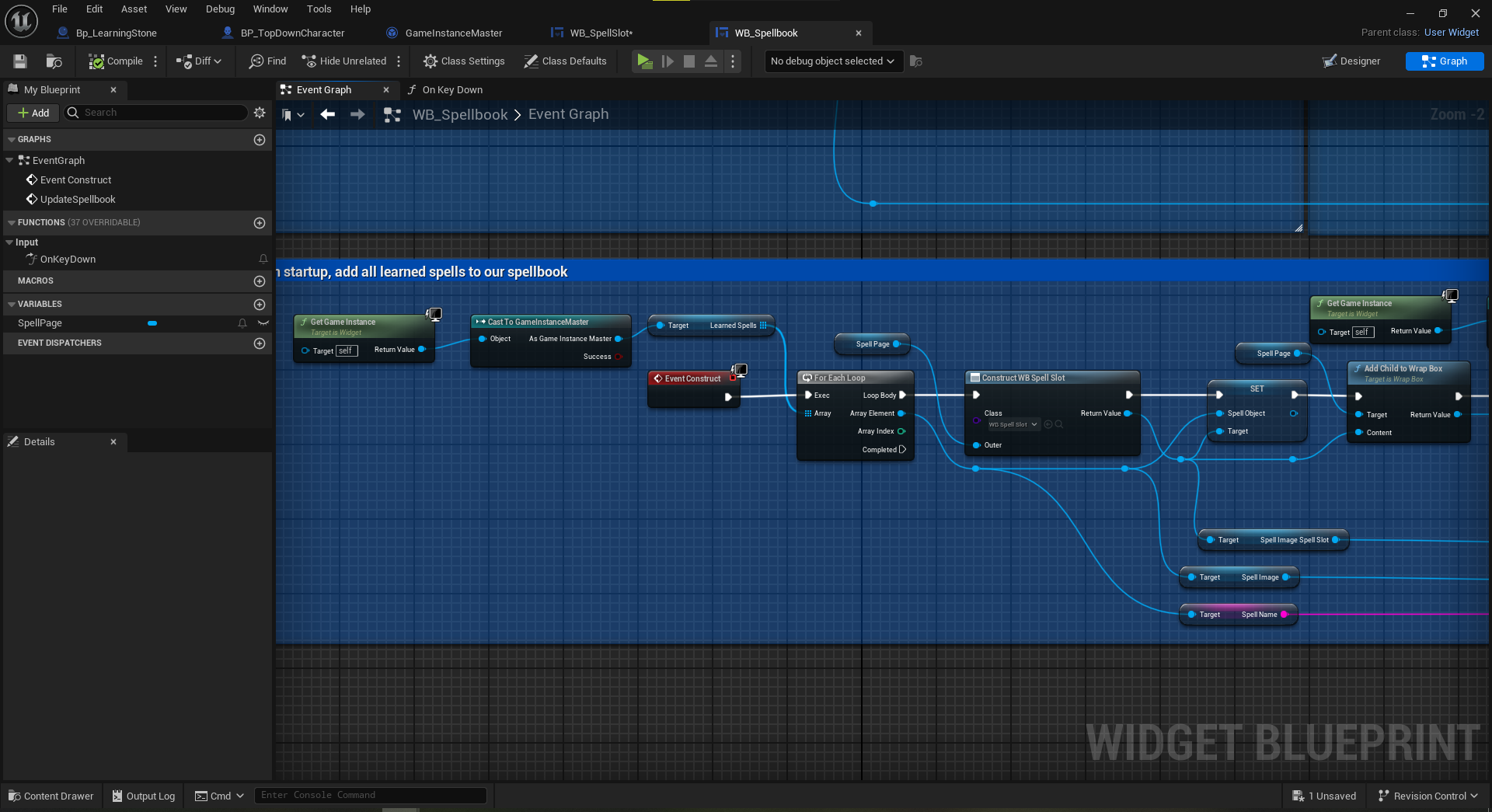Switch to WB_SpellSlot tab

(601, 33)
